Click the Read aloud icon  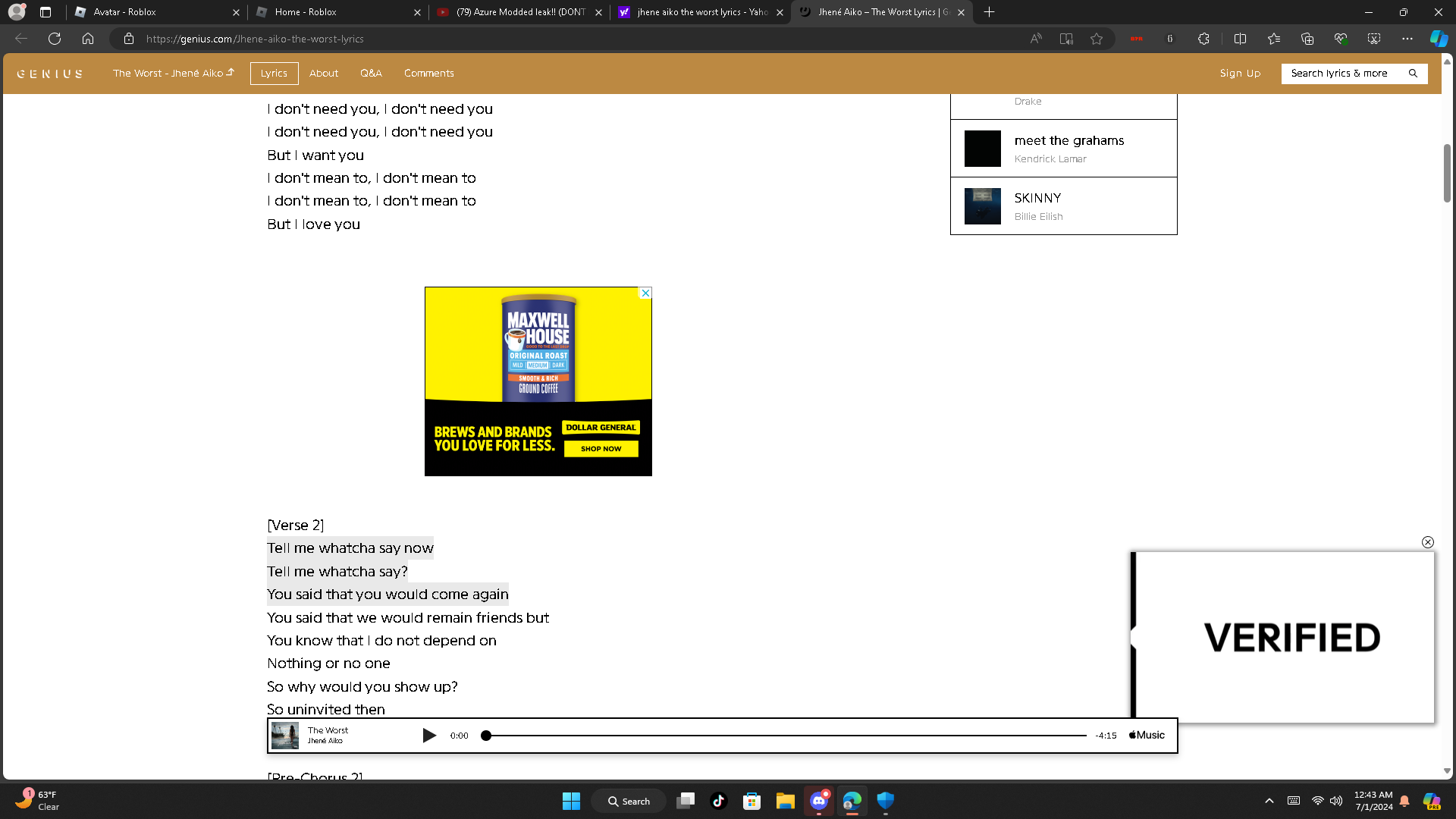(x=1036, y=39)
